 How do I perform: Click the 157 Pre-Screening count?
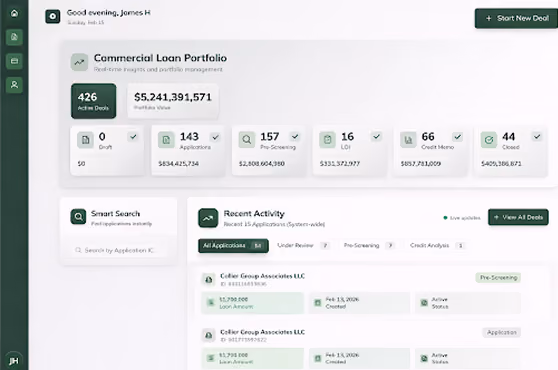(269, 137)
